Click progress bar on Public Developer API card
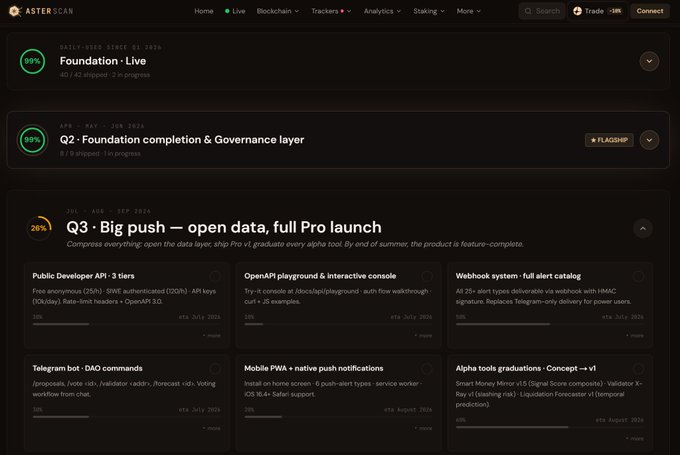 127,324
